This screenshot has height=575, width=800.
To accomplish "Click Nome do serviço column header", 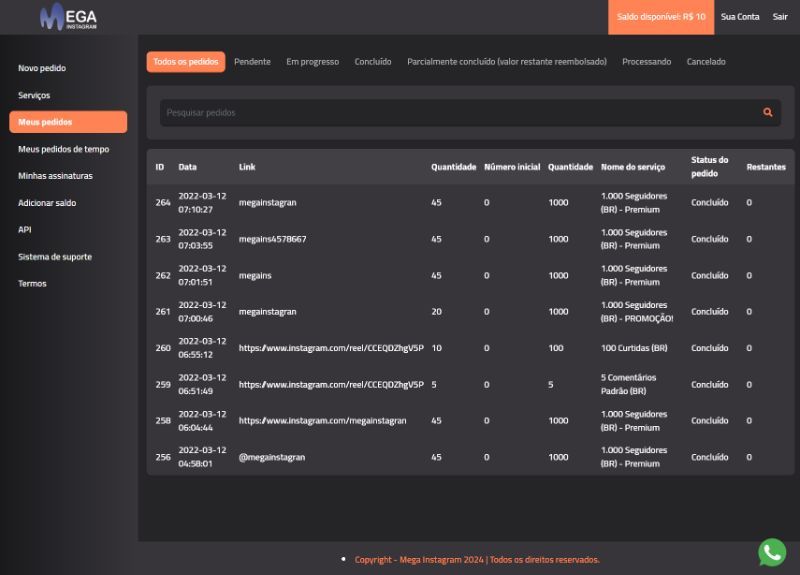I will 633,167.
